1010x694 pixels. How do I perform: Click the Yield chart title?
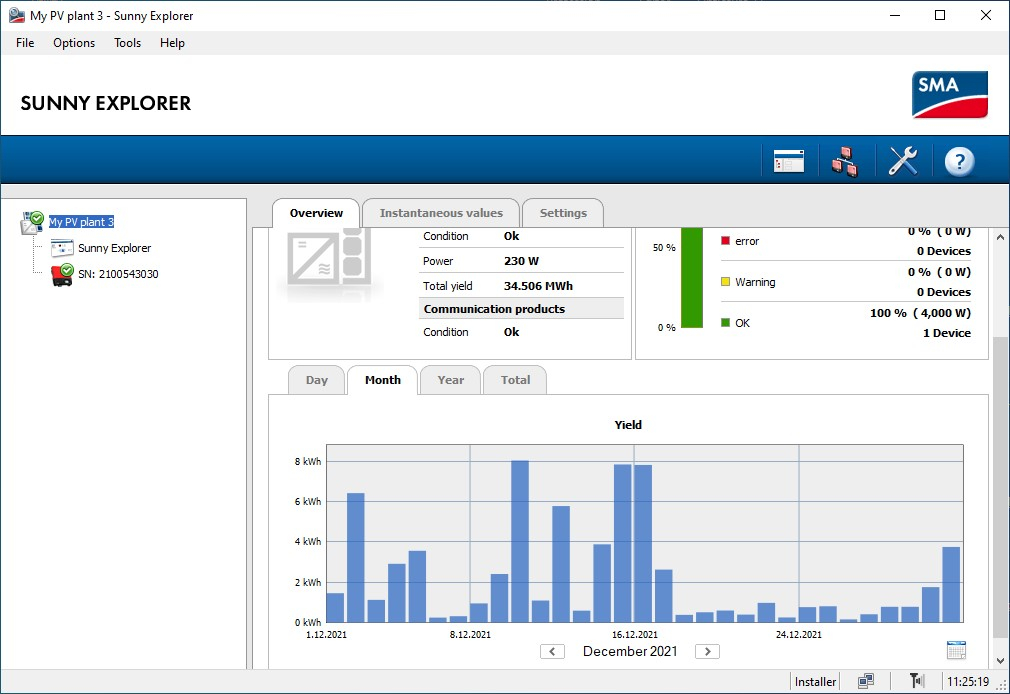[628, 425]
